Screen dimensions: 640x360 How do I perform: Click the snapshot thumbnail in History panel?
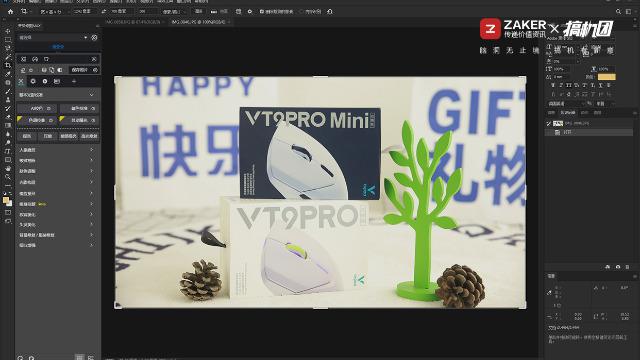(558, 123)
